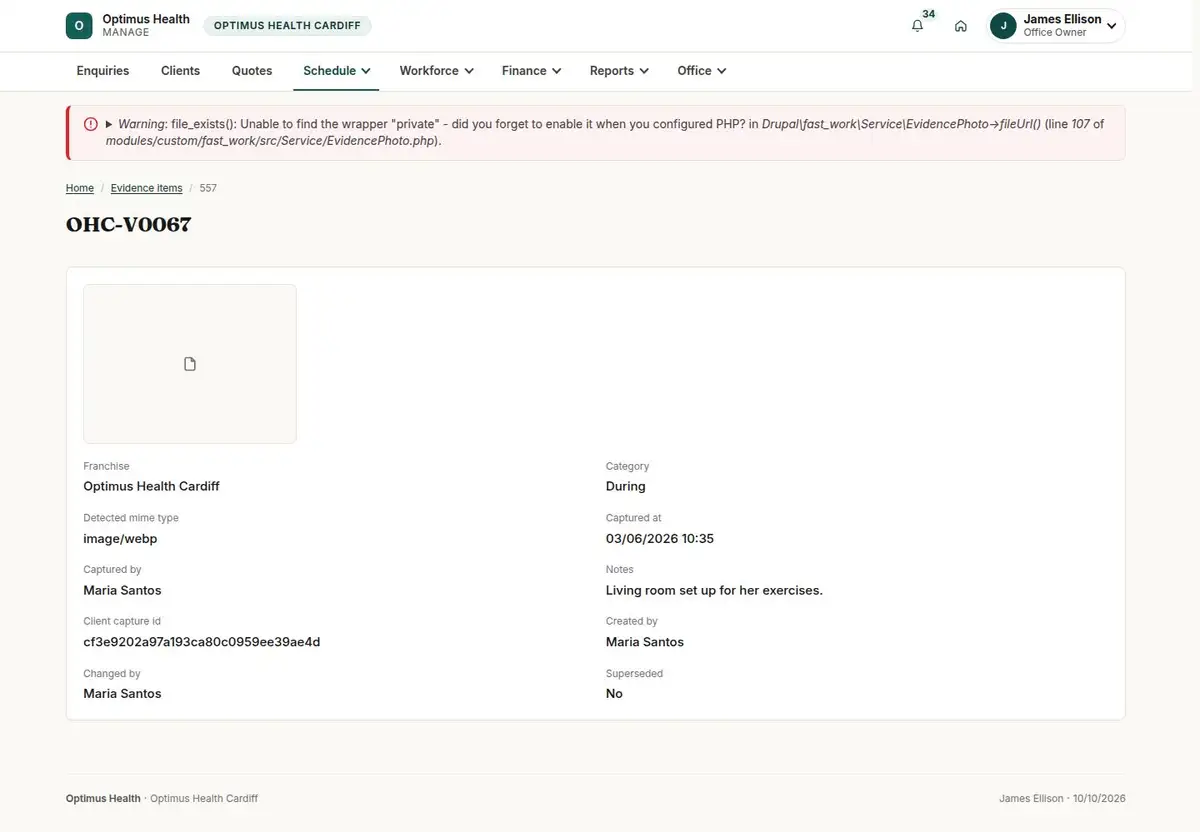Open the notifications bell icon
Image resolution: width=1200 pixels, height=832 pixels.
[x=917, y=26]
